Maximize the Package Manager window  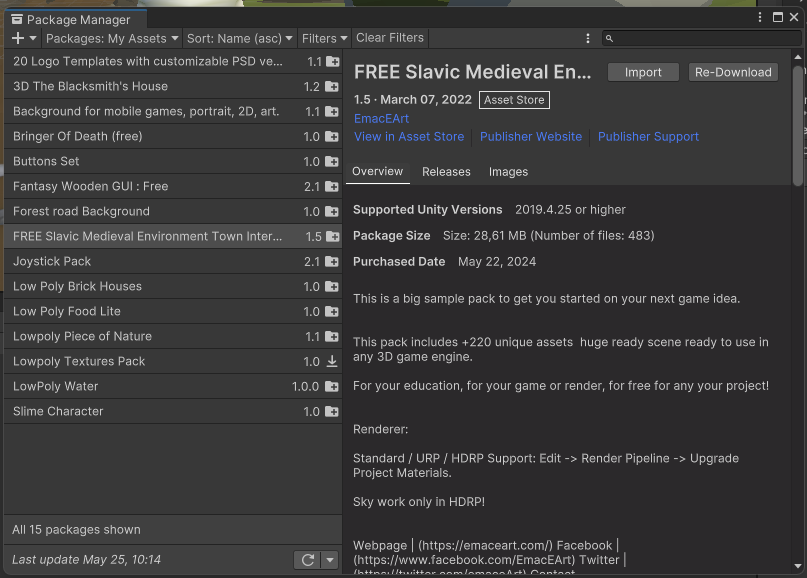point(778,17)
